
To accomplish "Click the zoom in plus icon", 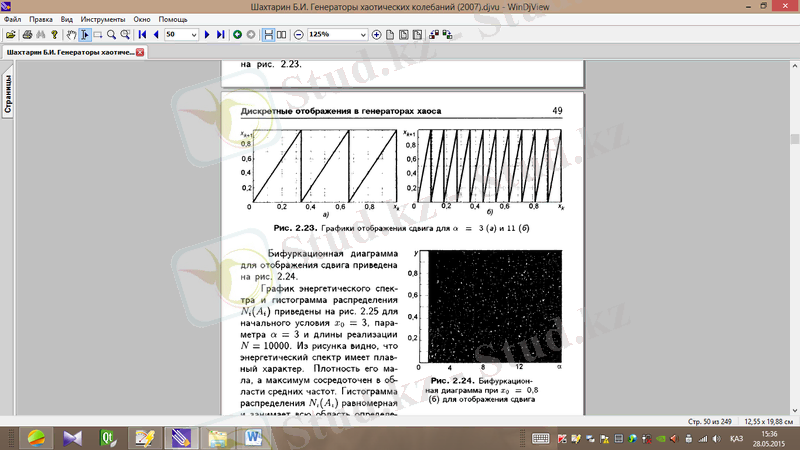I will click(376, 34).
